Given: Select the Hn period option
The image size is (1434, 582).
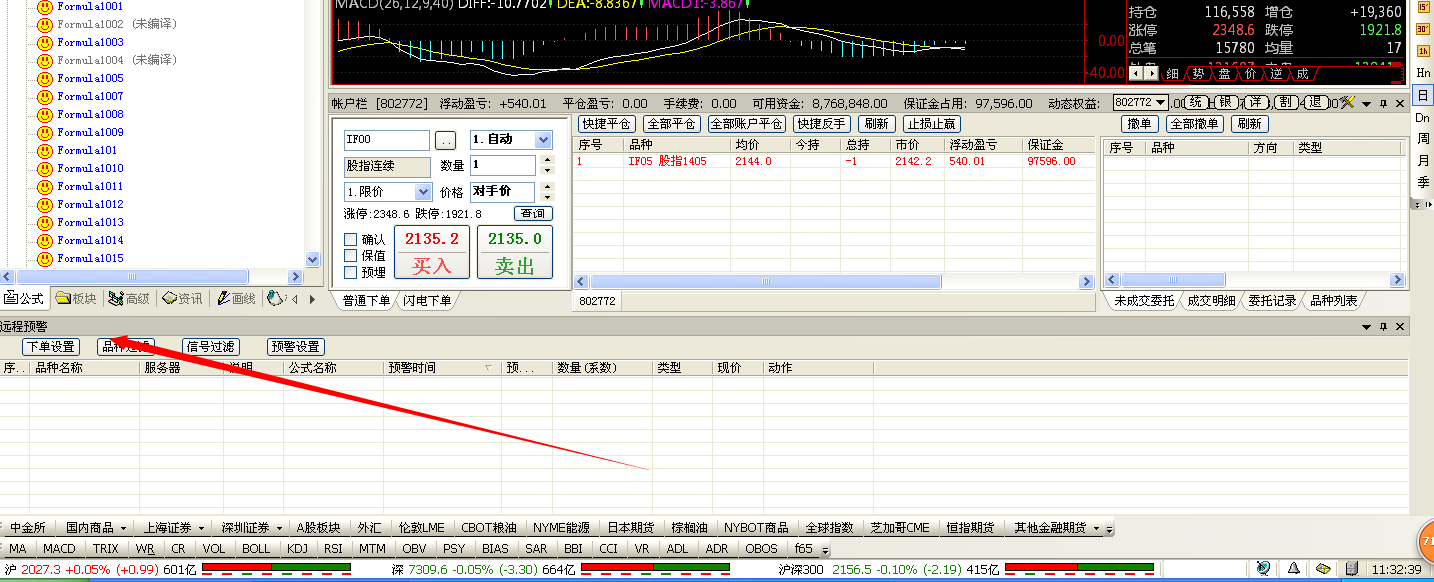Looking at the screenshot, I should 1423,72.
